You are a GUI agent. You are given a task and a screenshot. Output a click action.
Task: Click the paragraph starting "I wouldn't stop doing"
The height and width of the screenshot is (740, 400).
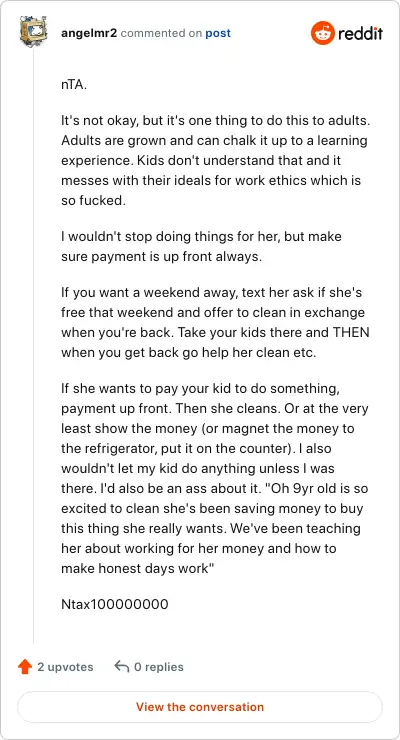(201, 246)
